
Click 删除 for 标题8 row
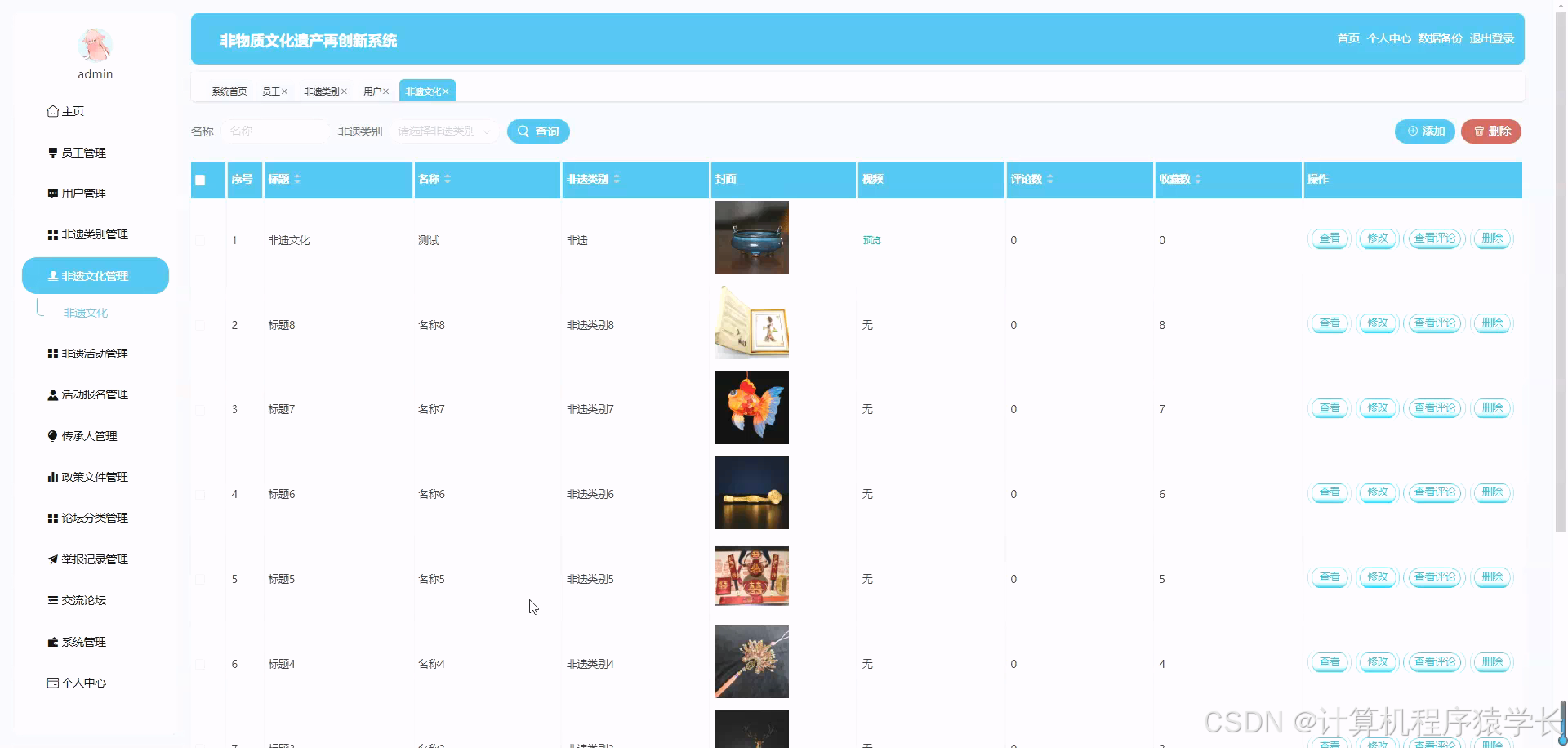[1492, 323]
